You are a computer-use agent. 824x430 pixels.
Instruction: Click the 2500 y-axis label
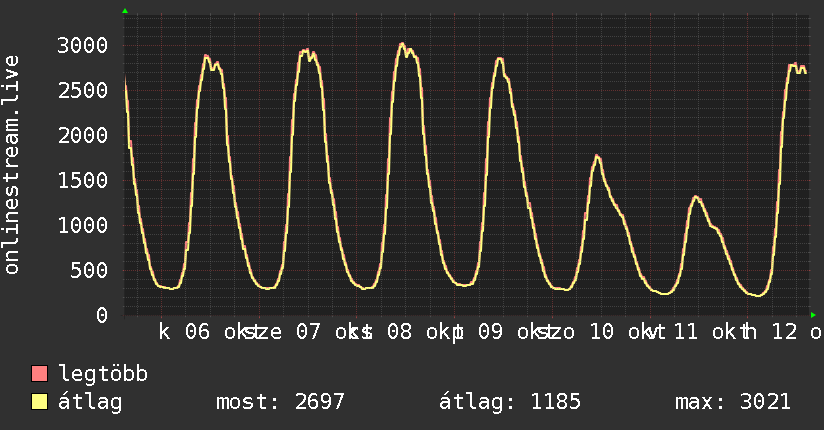pos(83,90)
